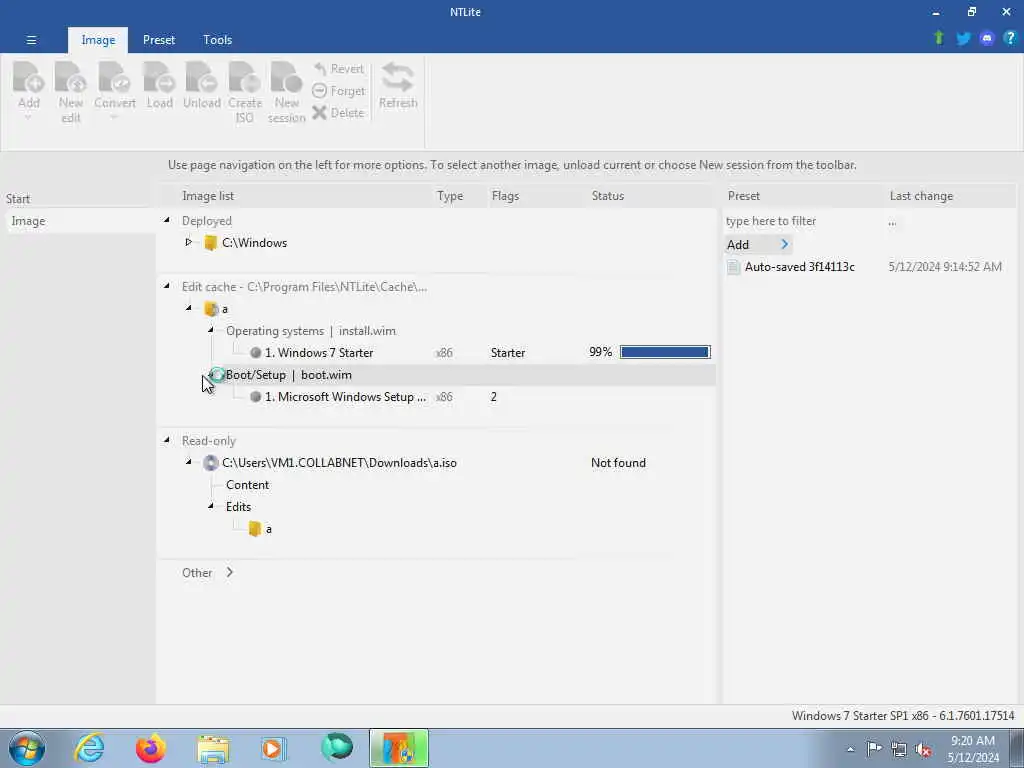Screen dimensions: 1024x768
Task: Click the Delete toolbar item
Action: (338, 112)
